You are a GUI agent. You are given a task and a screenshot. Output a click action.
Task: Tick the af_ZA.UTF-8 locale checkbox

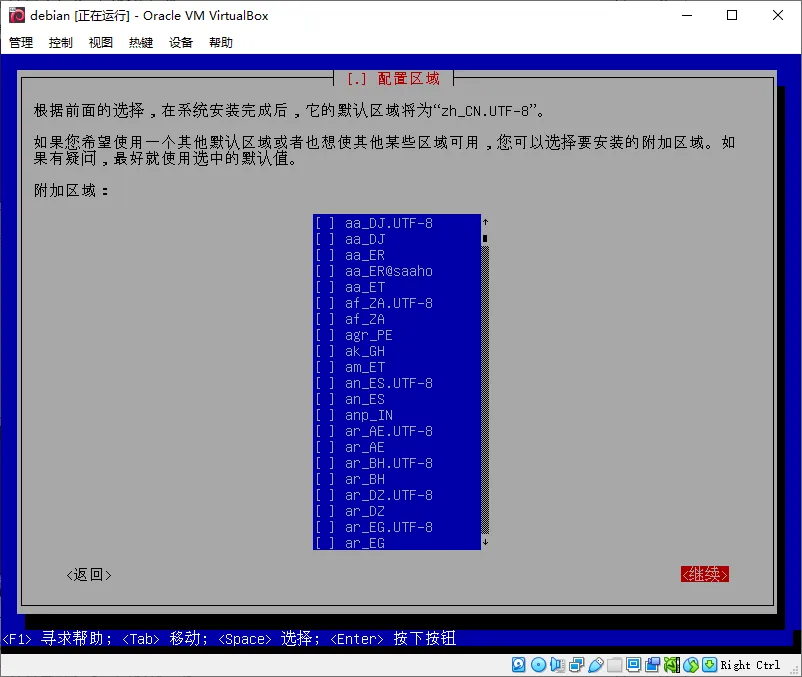click(324, 303)
